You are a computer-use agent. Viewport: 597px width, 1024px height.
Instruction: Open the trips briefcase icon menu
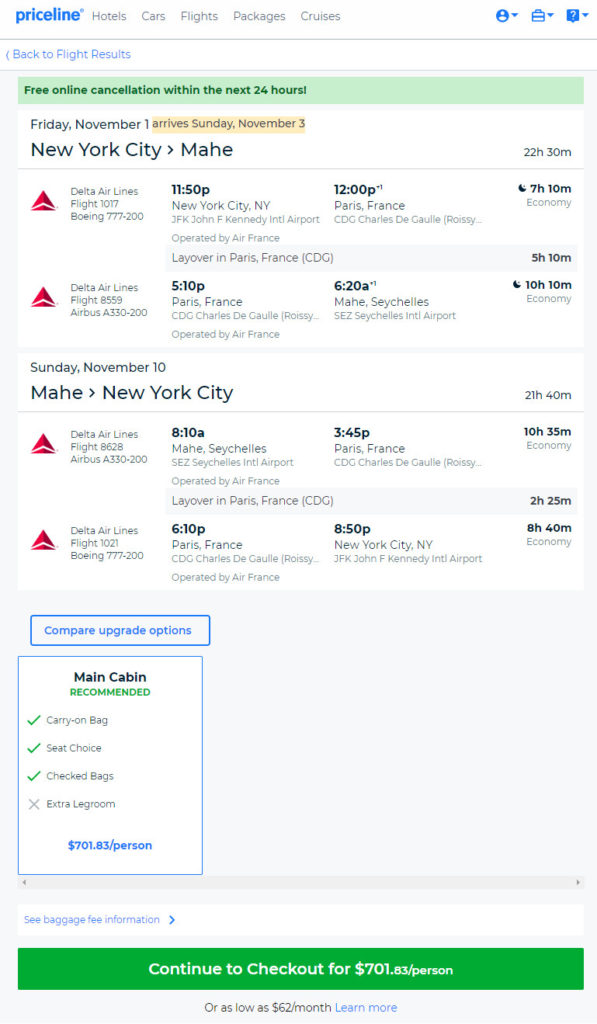coord(541,16)
